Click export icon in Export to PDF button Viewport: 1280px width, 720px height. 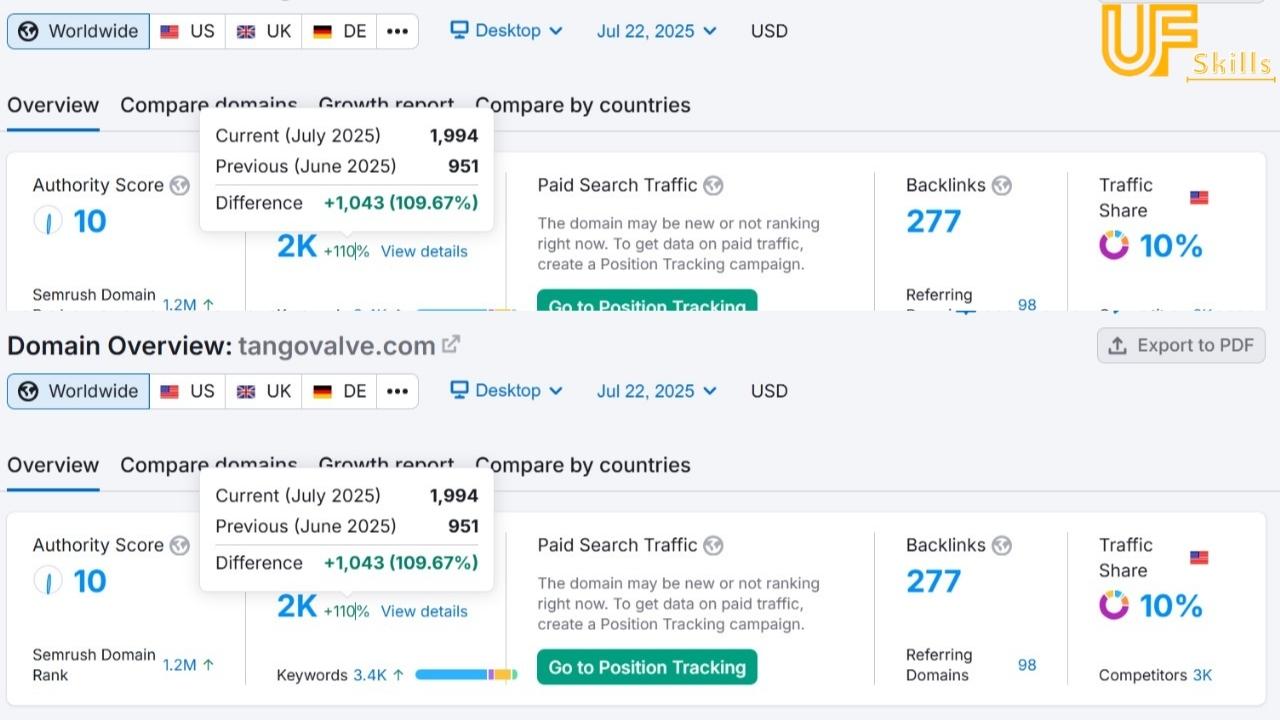(x=1117, y=346)
